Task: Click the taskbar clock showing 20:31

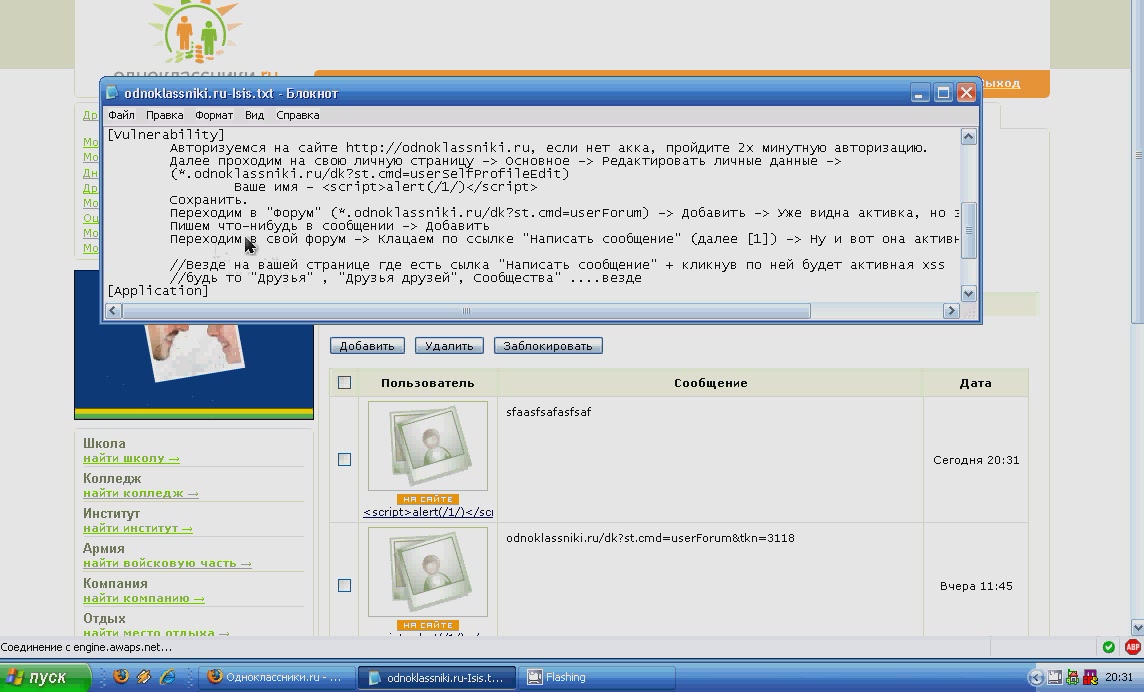Action: click(1118, 677)
